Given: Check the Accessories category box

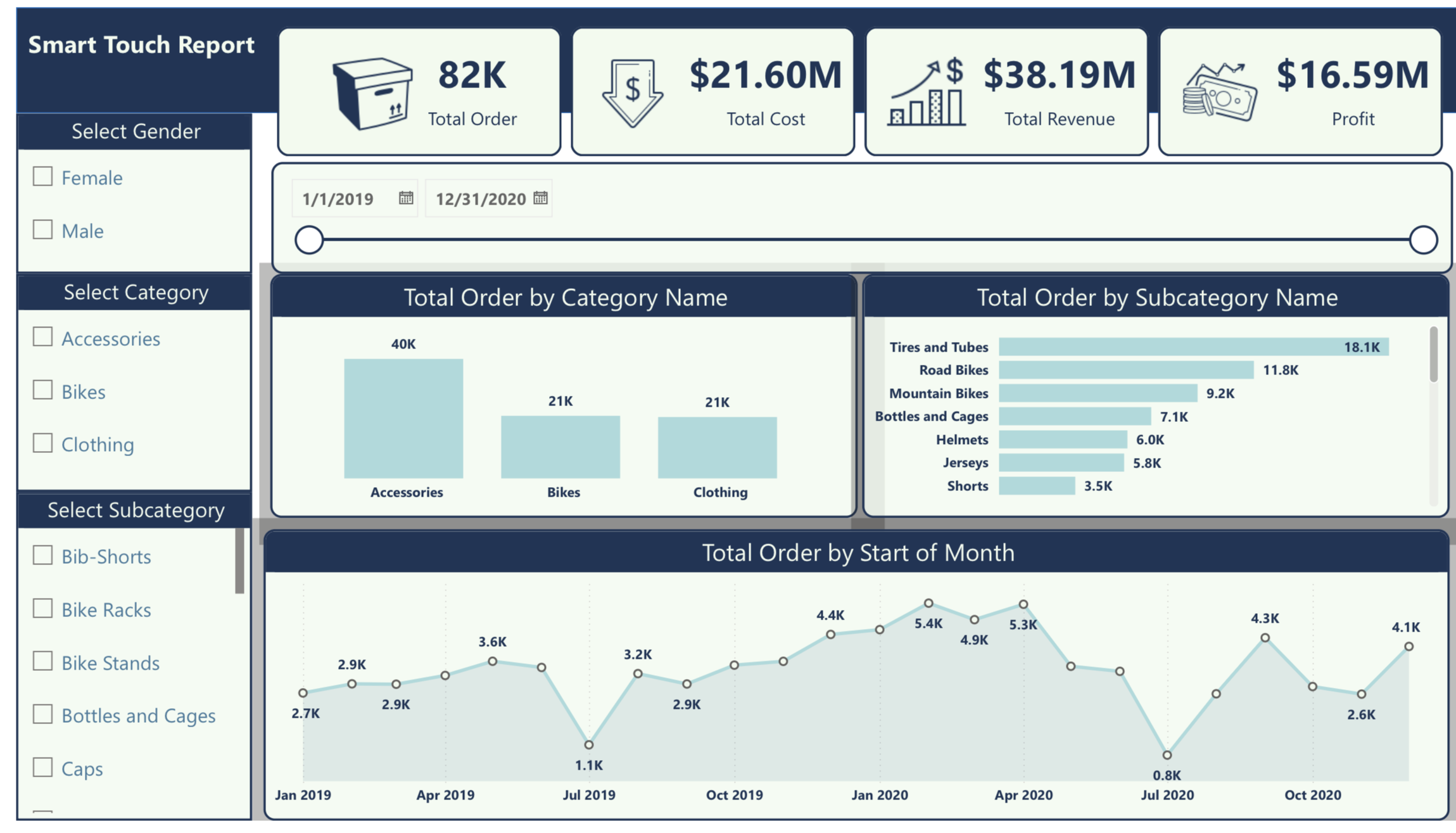Looking at the screenshot, I should (42, 336).
